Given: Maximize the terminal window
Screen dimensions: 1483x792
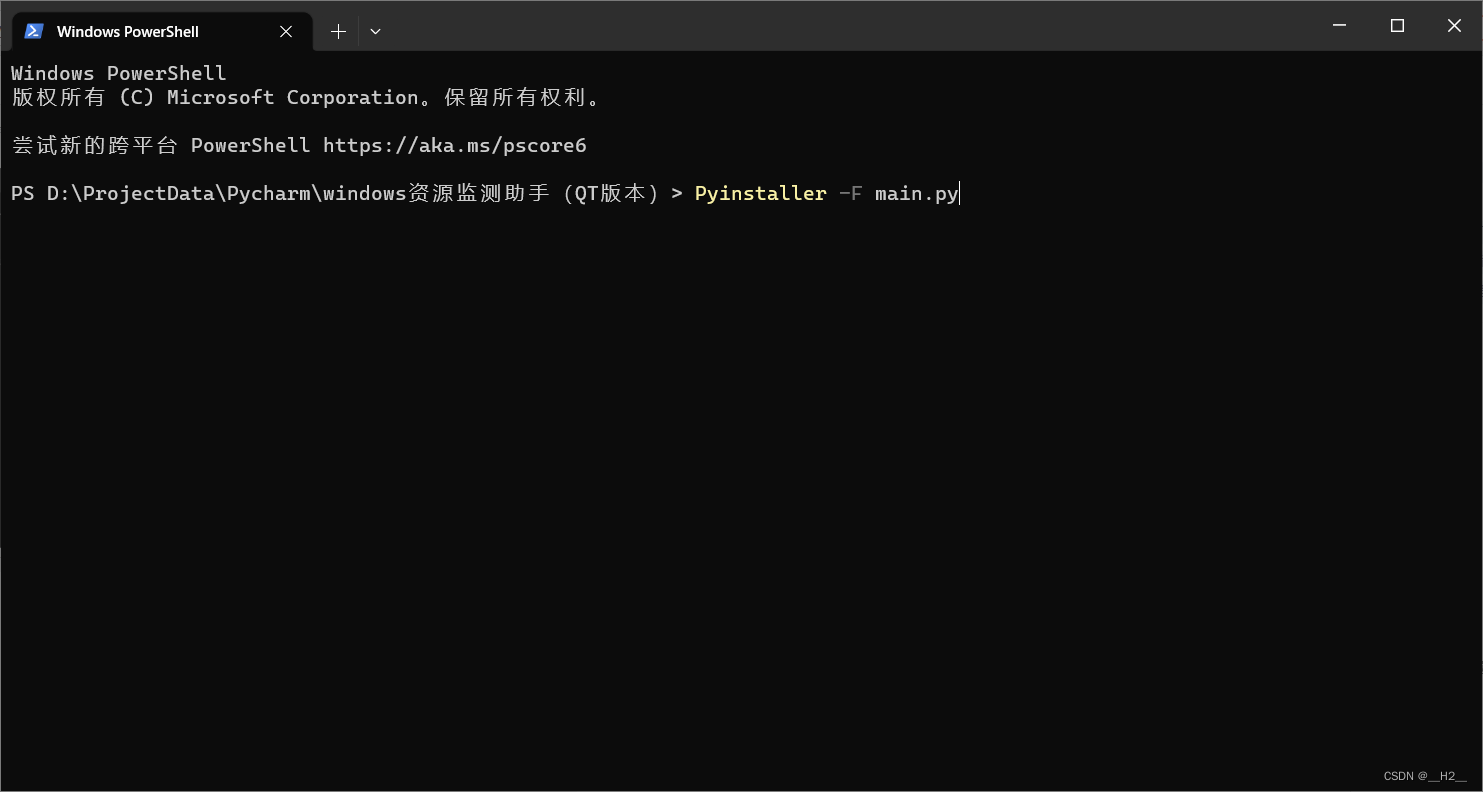Looking at the screenshot, I should (x=1397, y=25).
